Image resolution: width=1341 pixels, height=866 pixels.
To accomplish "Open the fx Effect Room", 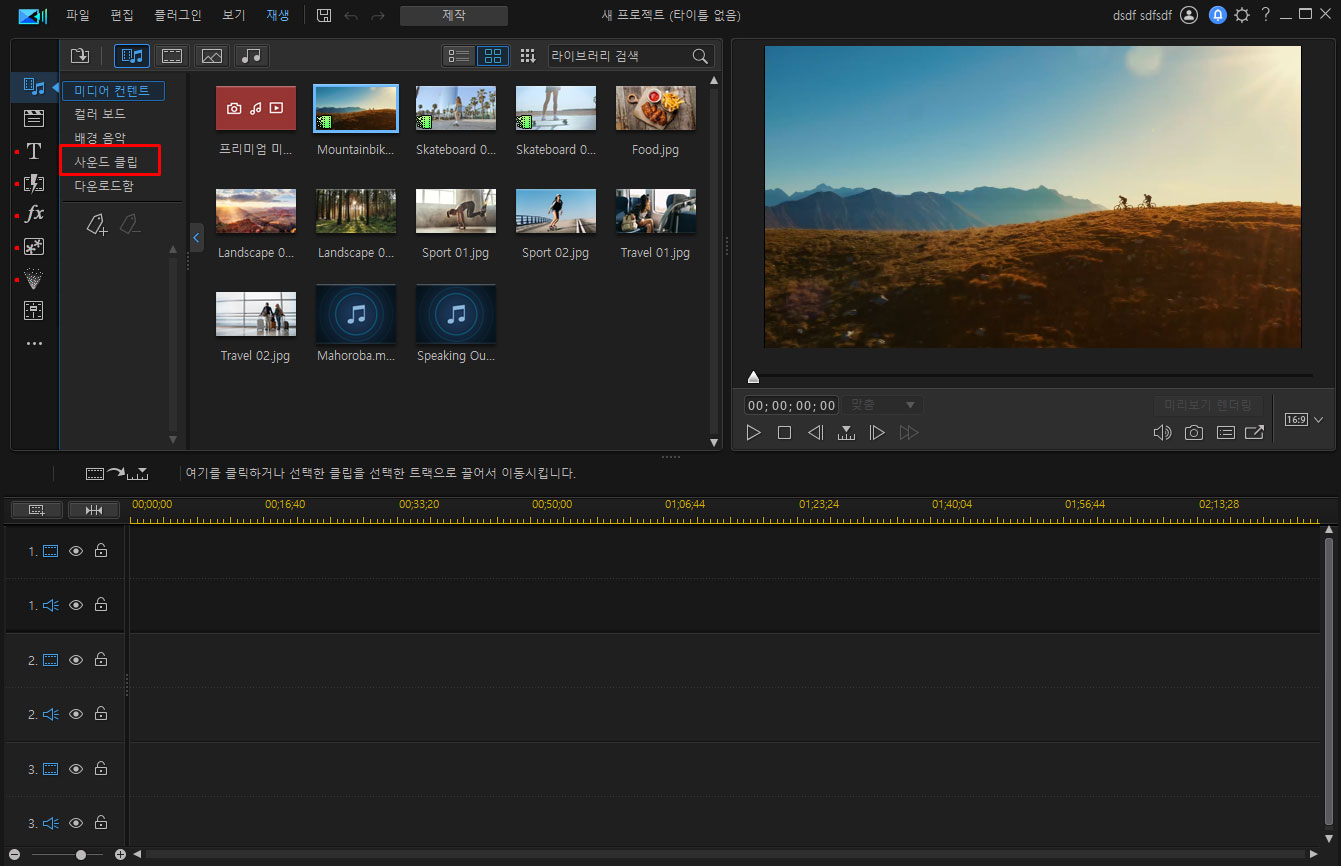I will (34, 214).
